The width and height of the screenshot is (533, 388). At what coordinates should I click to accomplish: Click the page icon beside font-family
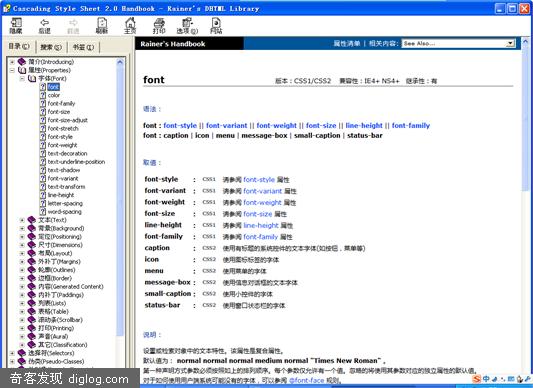click(x=43, y=103)
